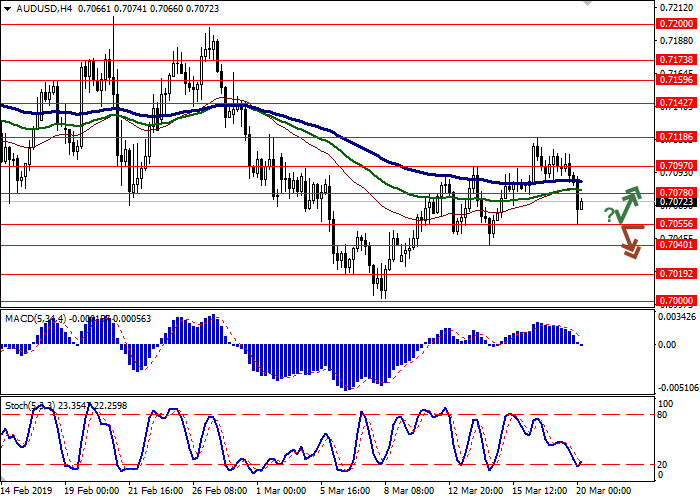Select the 0.71738 price level label
The width and height of the screenshot is (700, 500).
click(677, 60)
